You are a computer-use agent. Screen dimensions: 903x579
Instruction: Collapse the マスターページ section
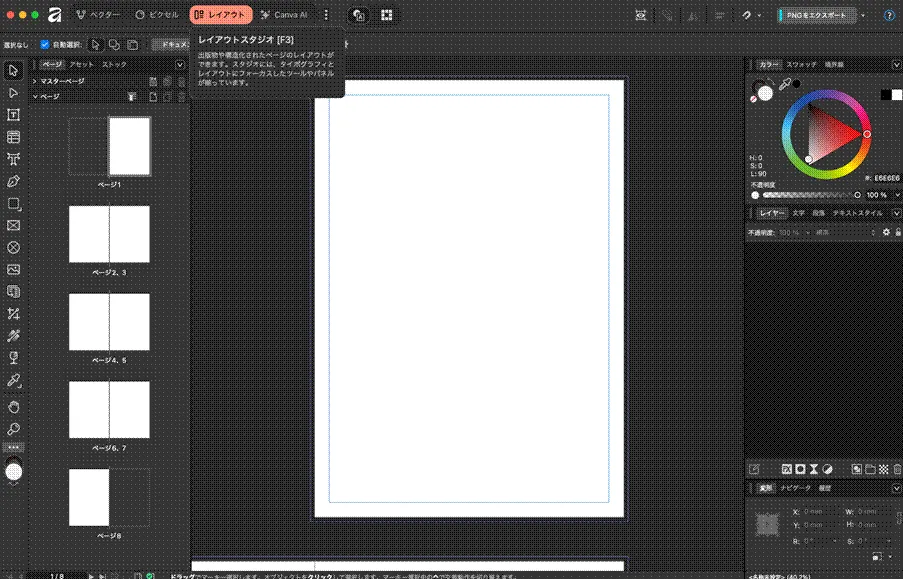point(34,82)
